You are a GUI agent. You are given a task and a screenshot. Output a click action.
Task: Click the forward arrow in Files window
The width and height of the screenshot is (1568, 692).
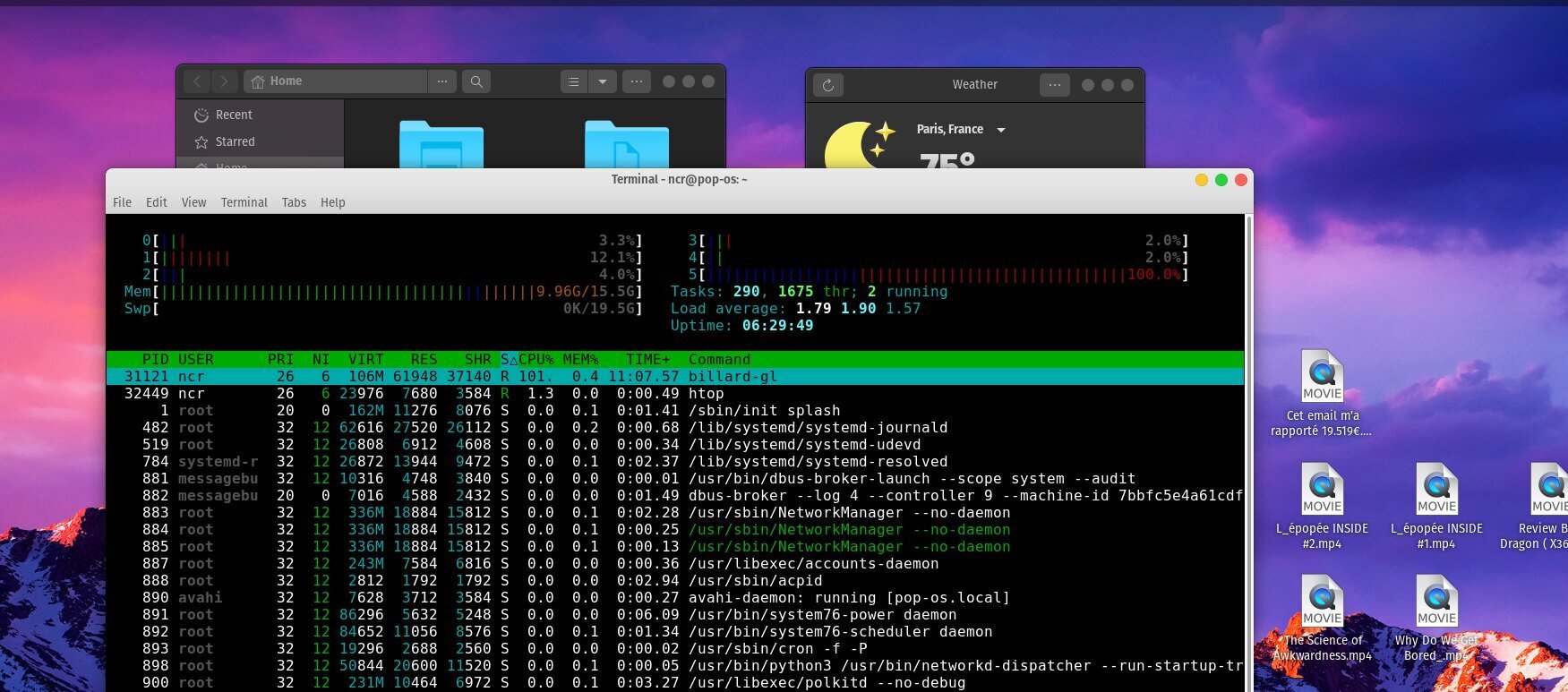[225, 81]
